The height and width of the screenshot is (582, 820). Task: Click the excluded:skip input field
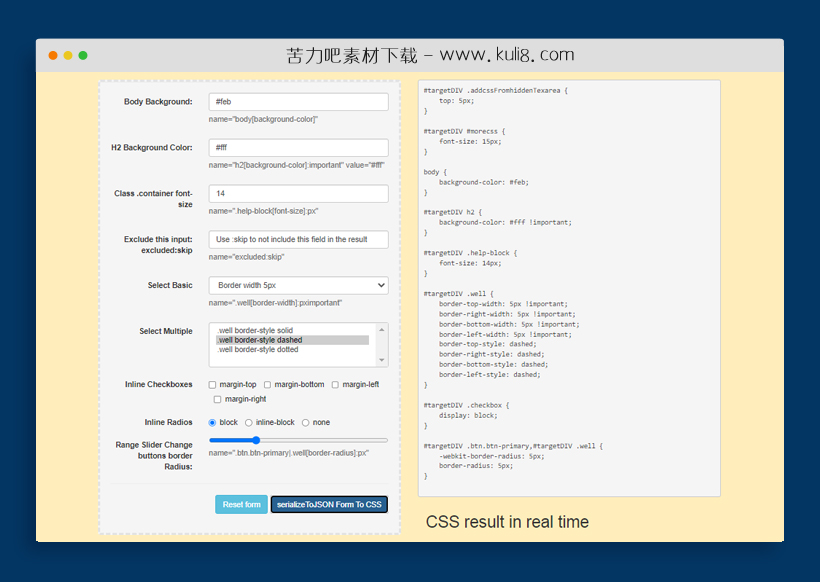point(298,240)
